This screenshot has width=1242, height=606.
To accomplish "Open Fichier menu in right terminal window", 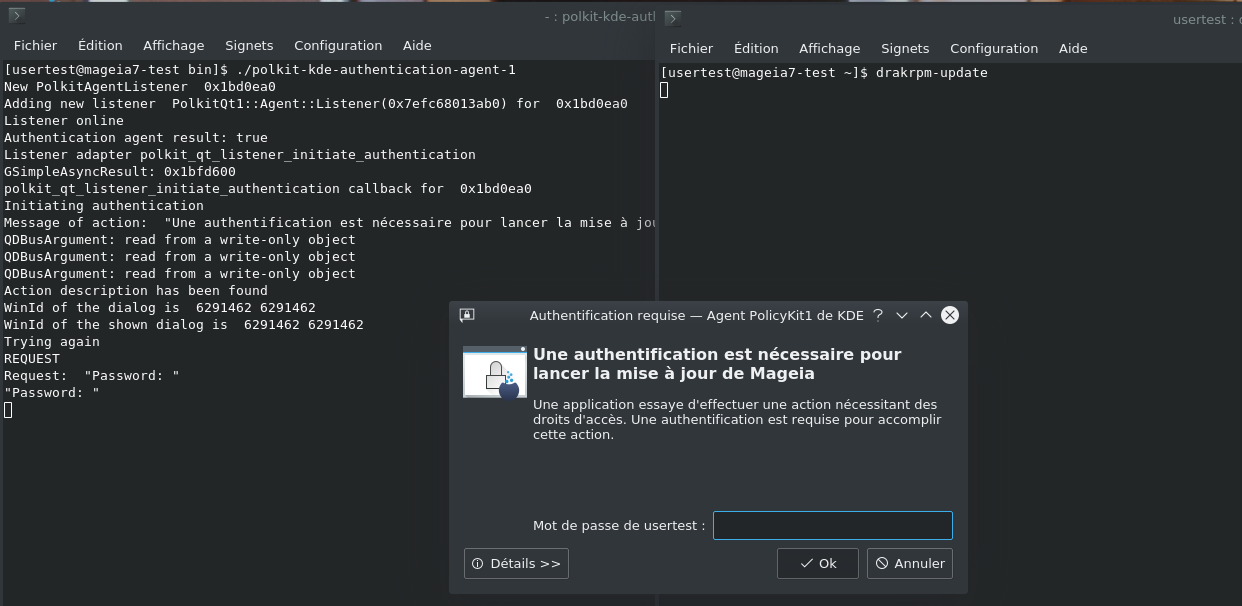I will [x=691, y=49].
